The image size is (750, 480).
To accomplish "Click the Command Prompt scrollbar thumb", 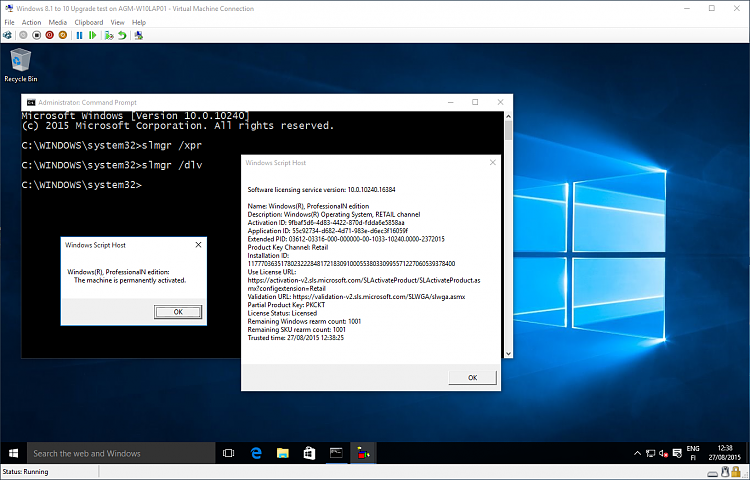I will tap(508, 131).
